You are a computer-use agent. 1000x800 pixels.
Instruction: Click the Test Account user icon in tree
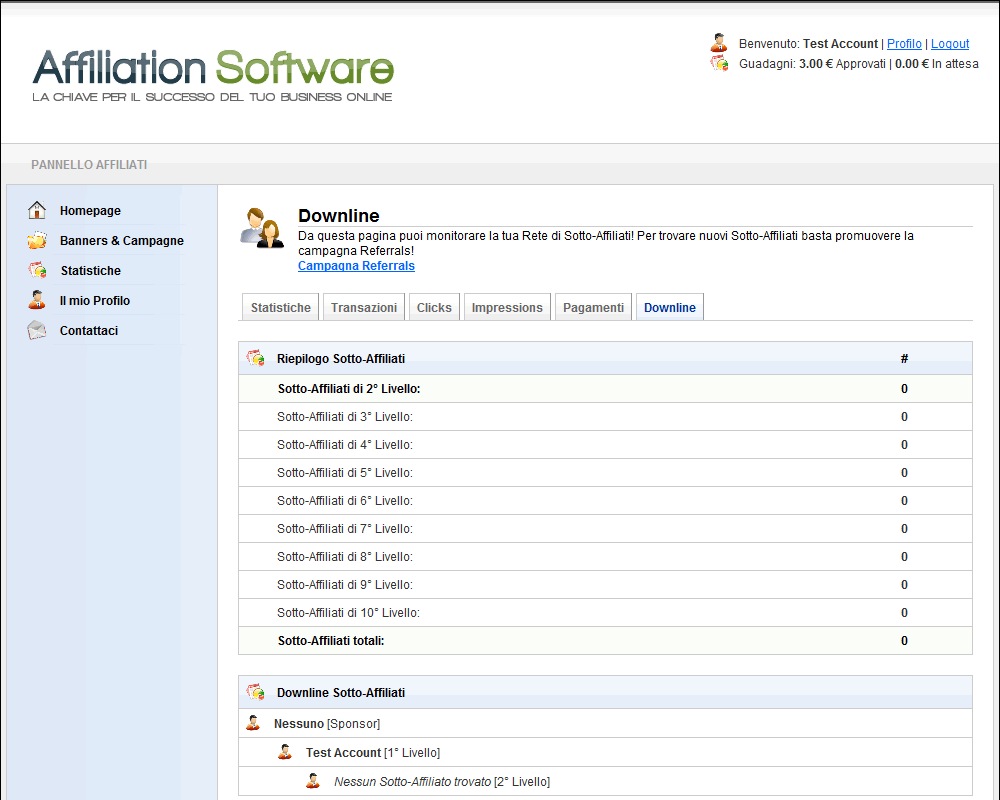tap(285, 752)
